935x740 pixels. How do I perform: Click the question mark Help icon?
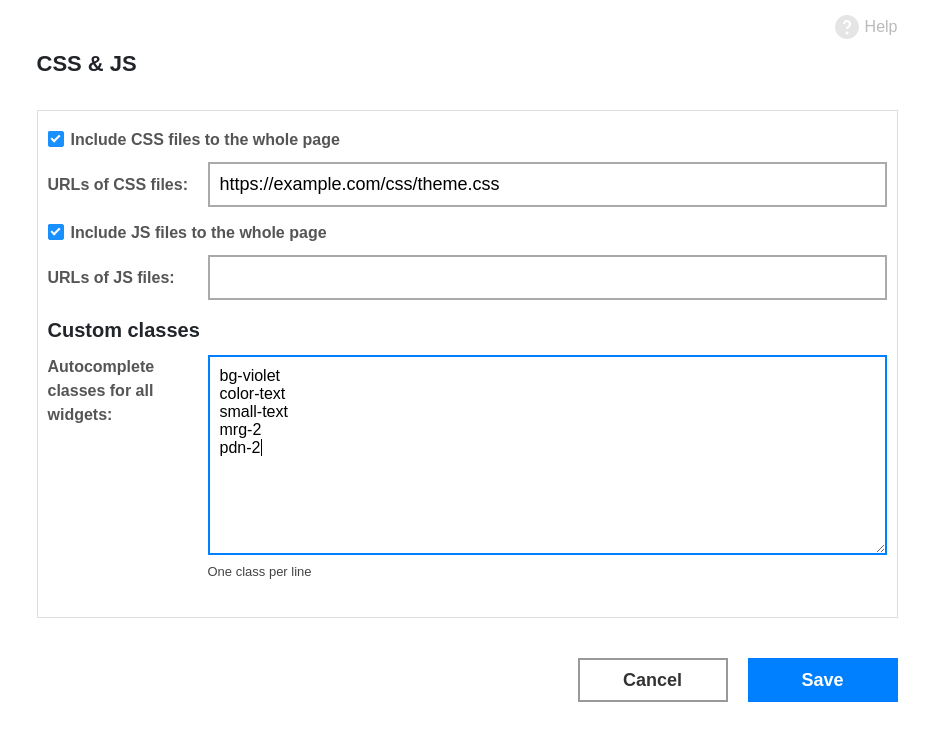click(846, 27)
